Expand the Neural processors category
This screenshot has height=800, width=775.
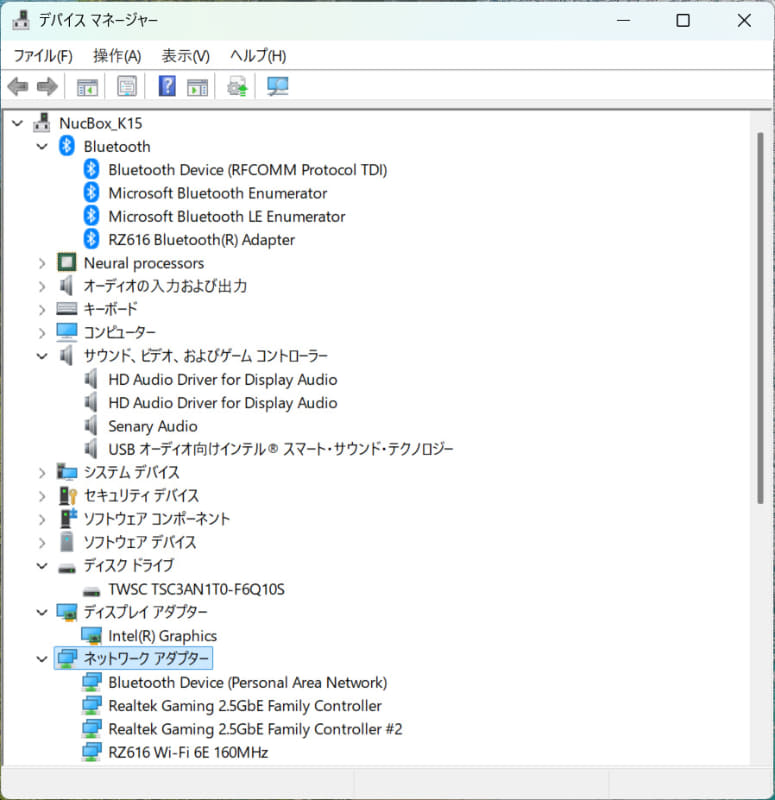click(x=42, y=263)
